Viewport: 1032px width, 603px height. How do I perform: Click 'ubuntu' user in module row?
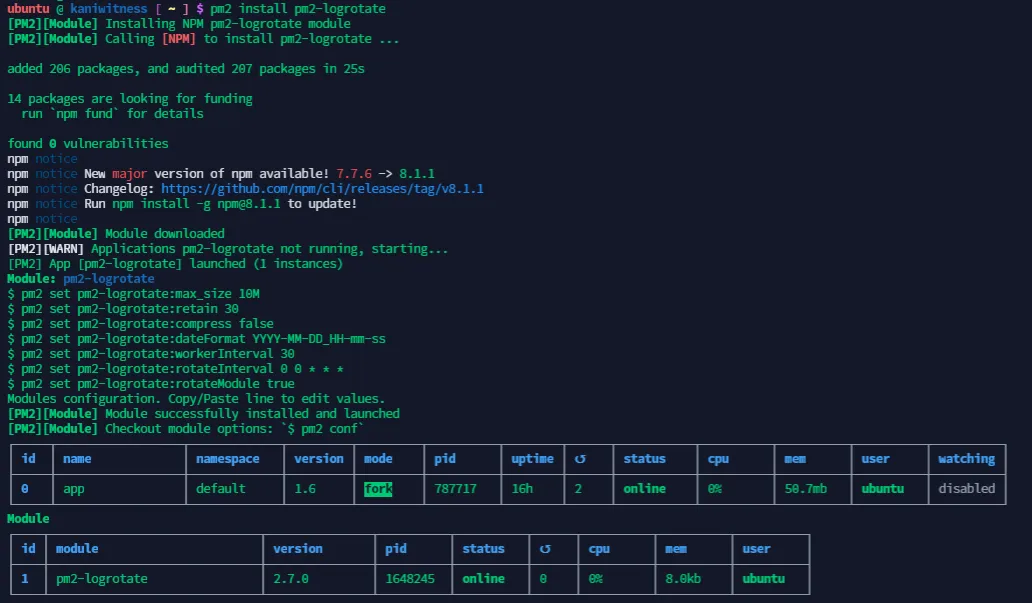pyautogui.click(x=763, y=579)
